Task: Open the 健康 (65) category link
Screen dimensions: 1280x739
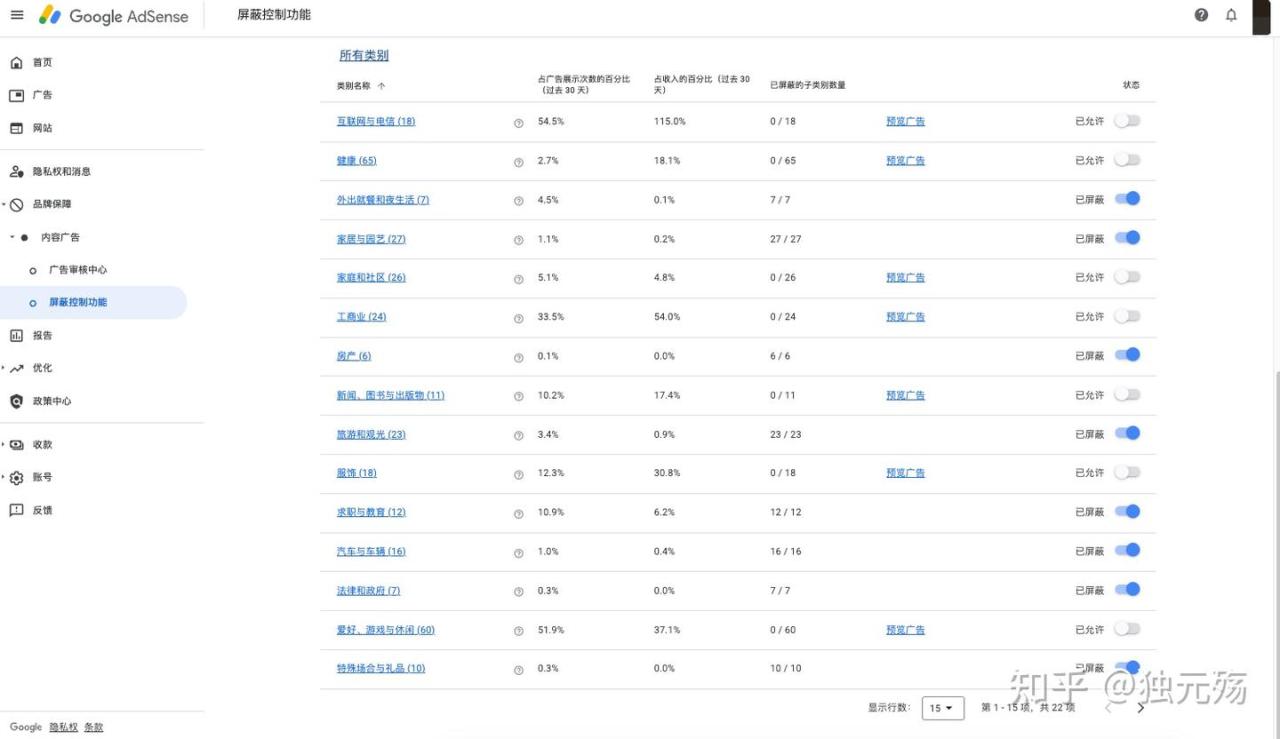Action: (x=356, y=161)
